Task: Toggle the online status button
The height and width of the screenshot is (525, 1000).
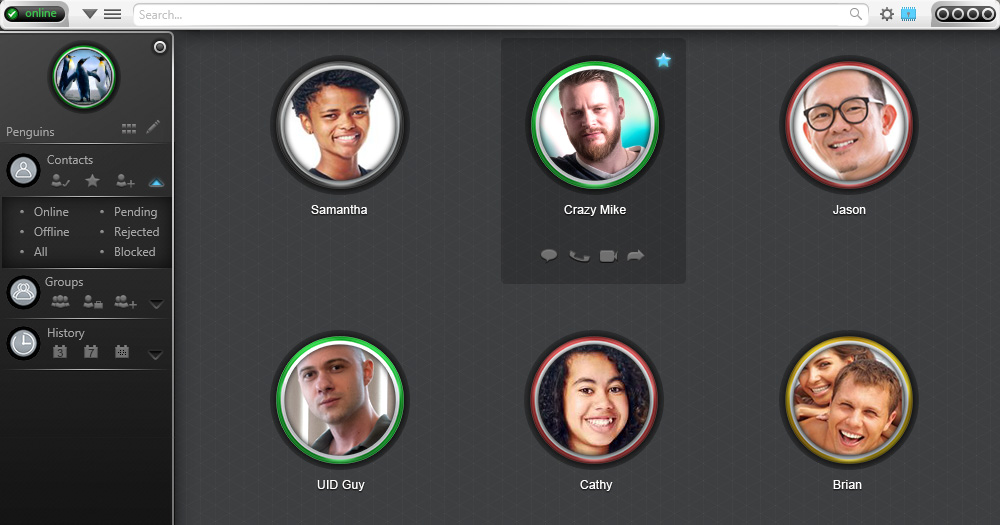Action: [x=36, y=13]
